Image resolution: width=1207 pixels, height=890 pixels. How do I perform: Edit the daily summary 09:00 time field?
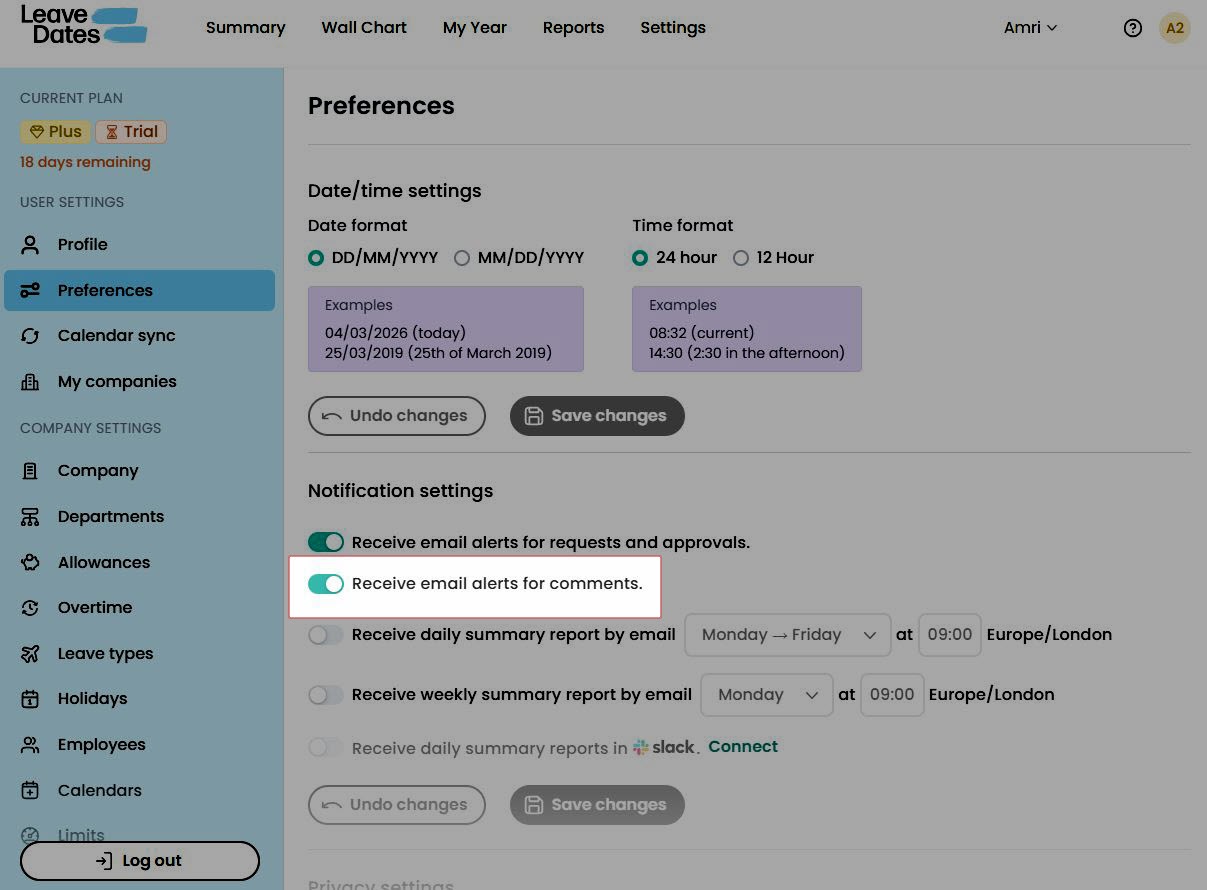tap(950, 635)
